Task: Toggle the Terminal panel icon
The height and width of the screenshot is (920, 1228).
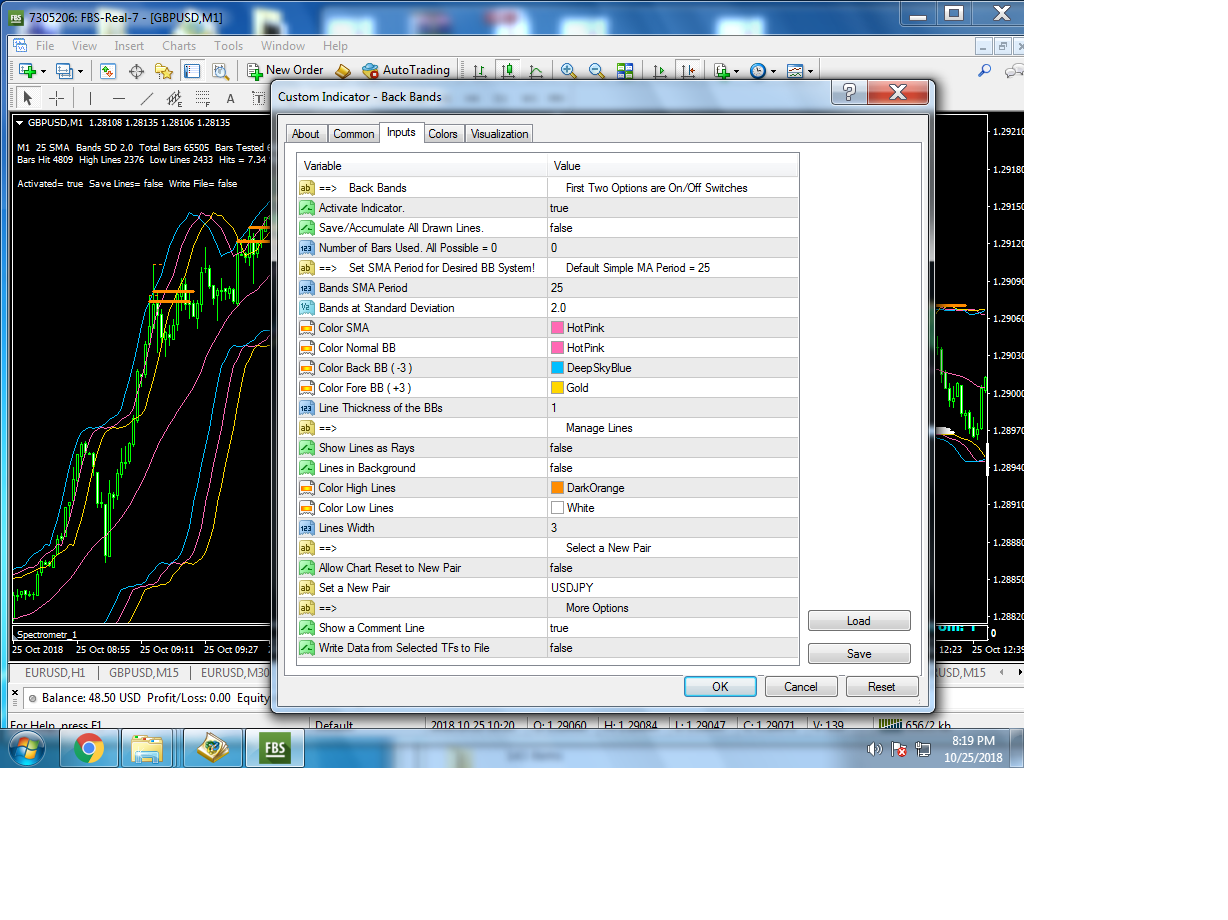Action: click(192, 71)
